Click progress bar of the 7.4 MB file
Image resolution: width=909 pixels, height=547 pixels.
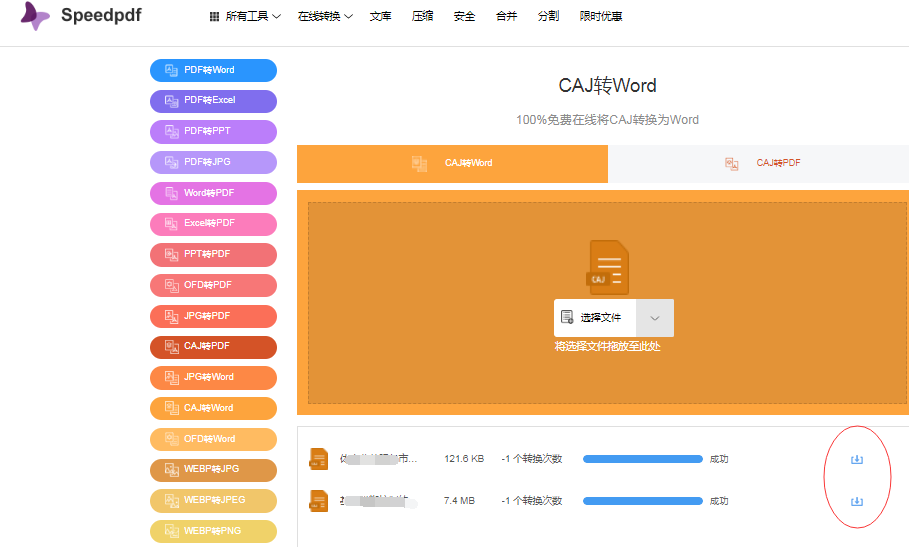pos(643,501)
